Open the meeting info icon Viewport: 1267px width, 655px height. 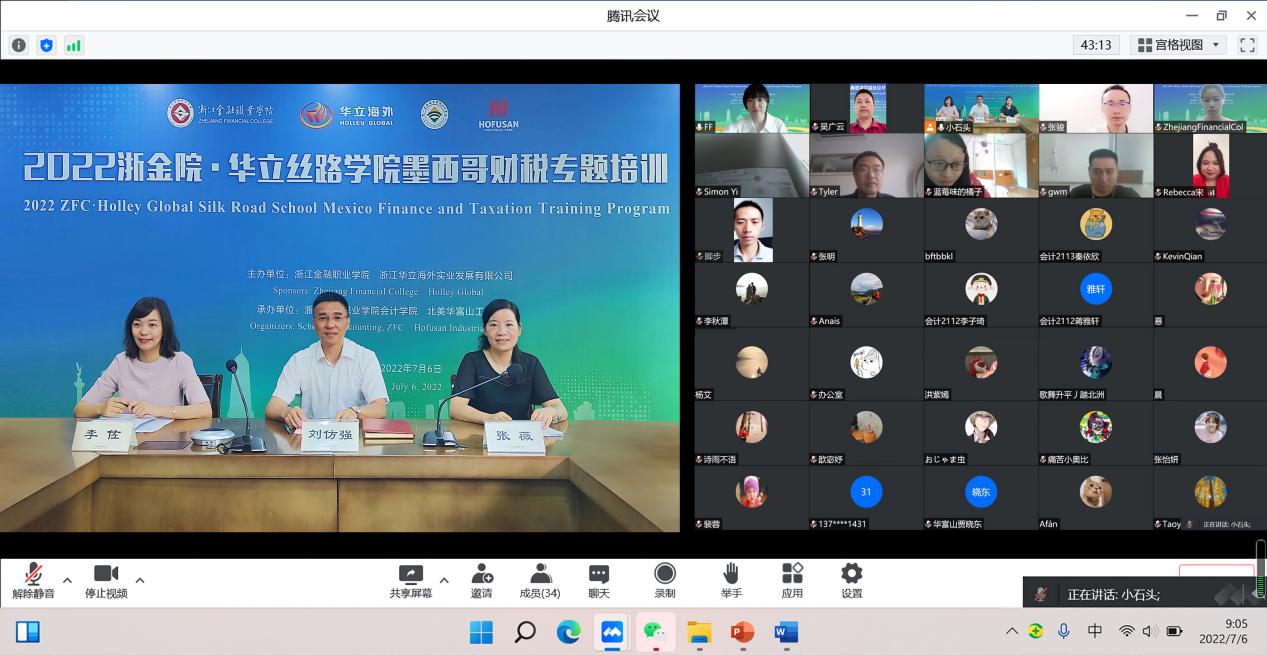click(19, 45)
